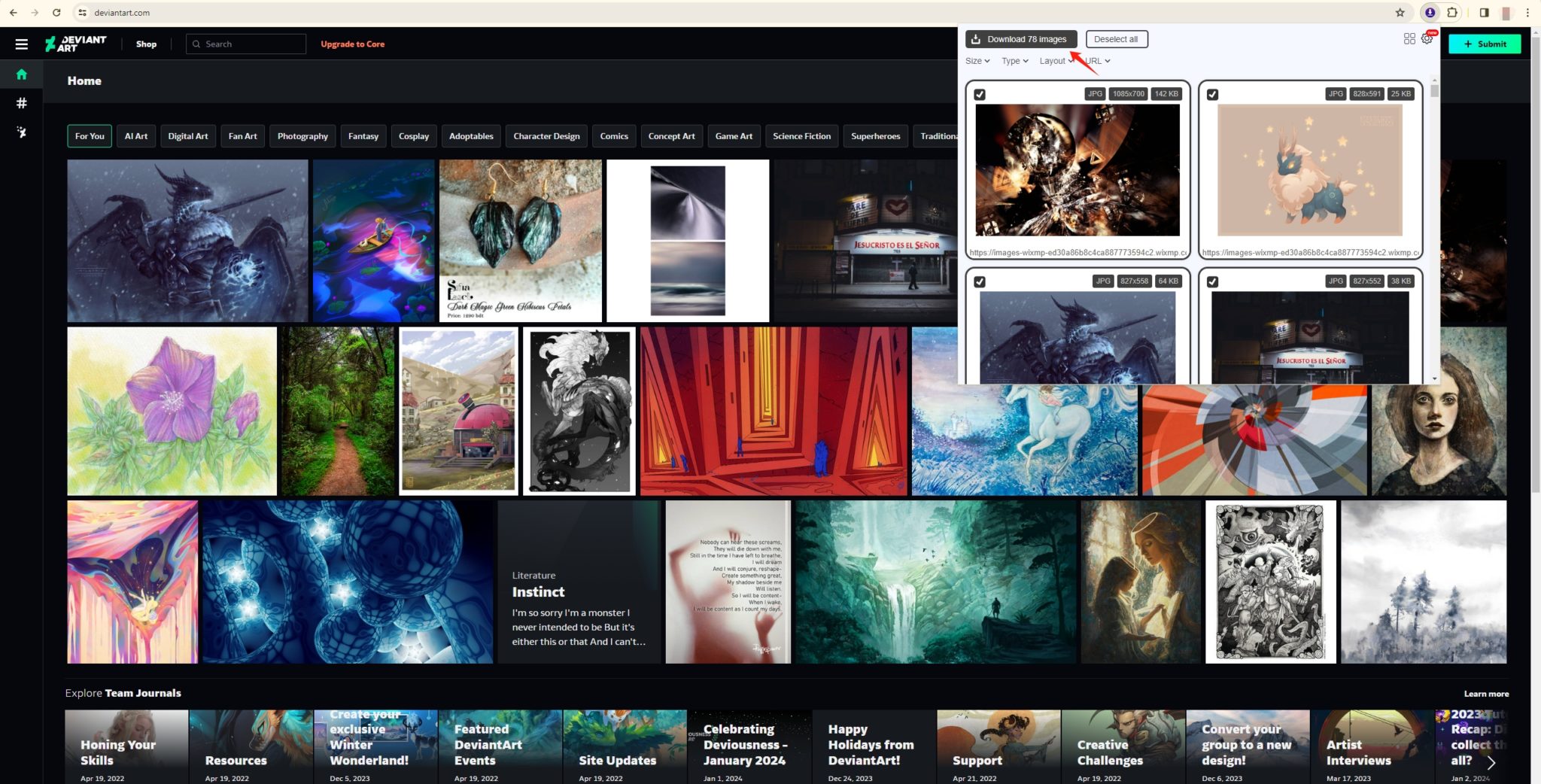Open the DeviantArt hamburger menu
This screenshot has height=784, width=1541.
click(x=21, y=43)
